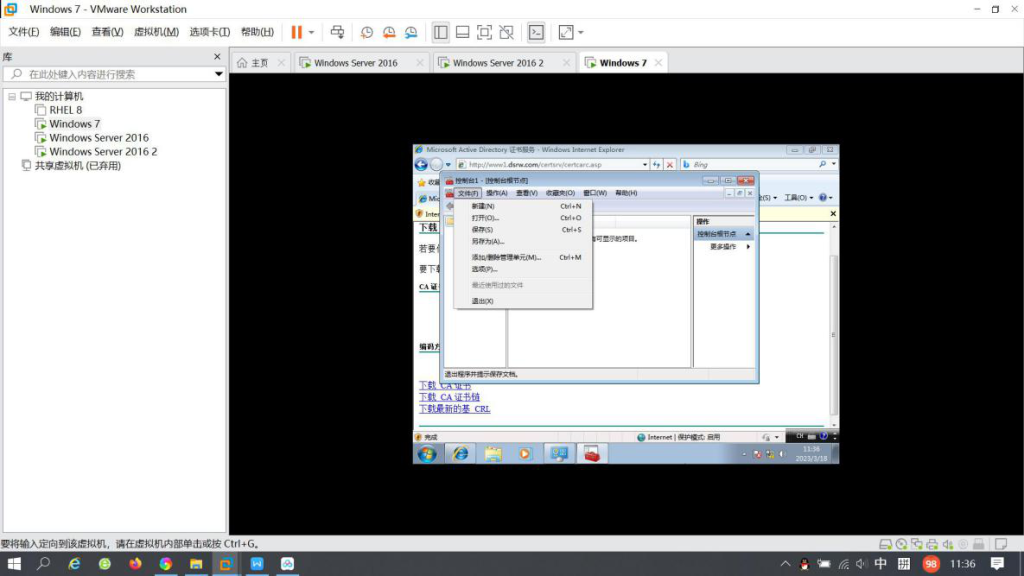Show the console view button

[536, 32]
